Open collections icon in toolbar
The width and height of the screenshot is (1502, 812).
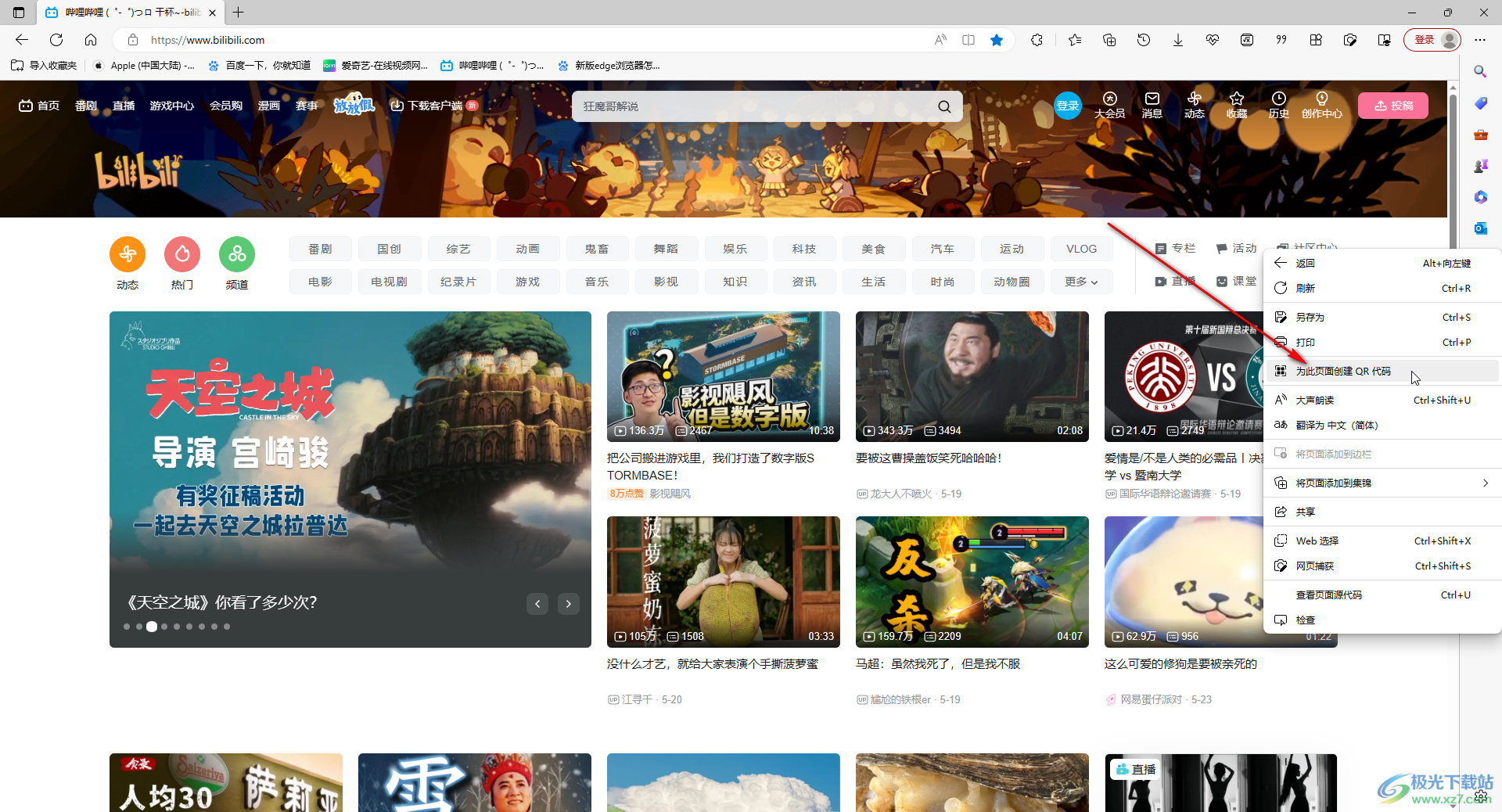1109,40
